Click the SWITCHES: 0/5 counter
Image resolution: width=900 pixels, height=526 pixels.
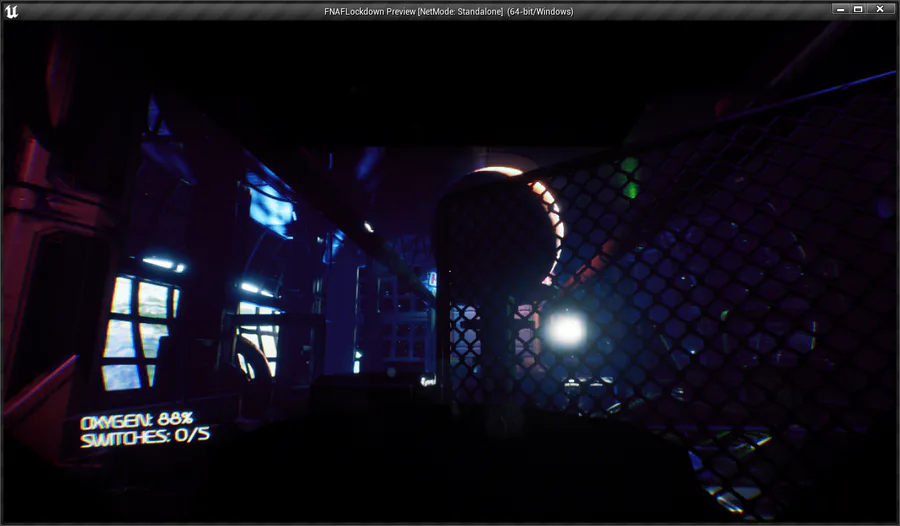coord(145,437)
